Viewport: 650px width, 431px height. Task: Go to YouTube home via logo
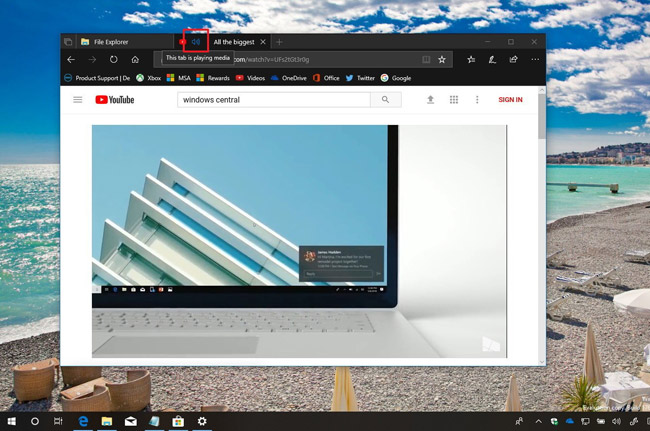(115, 100)
